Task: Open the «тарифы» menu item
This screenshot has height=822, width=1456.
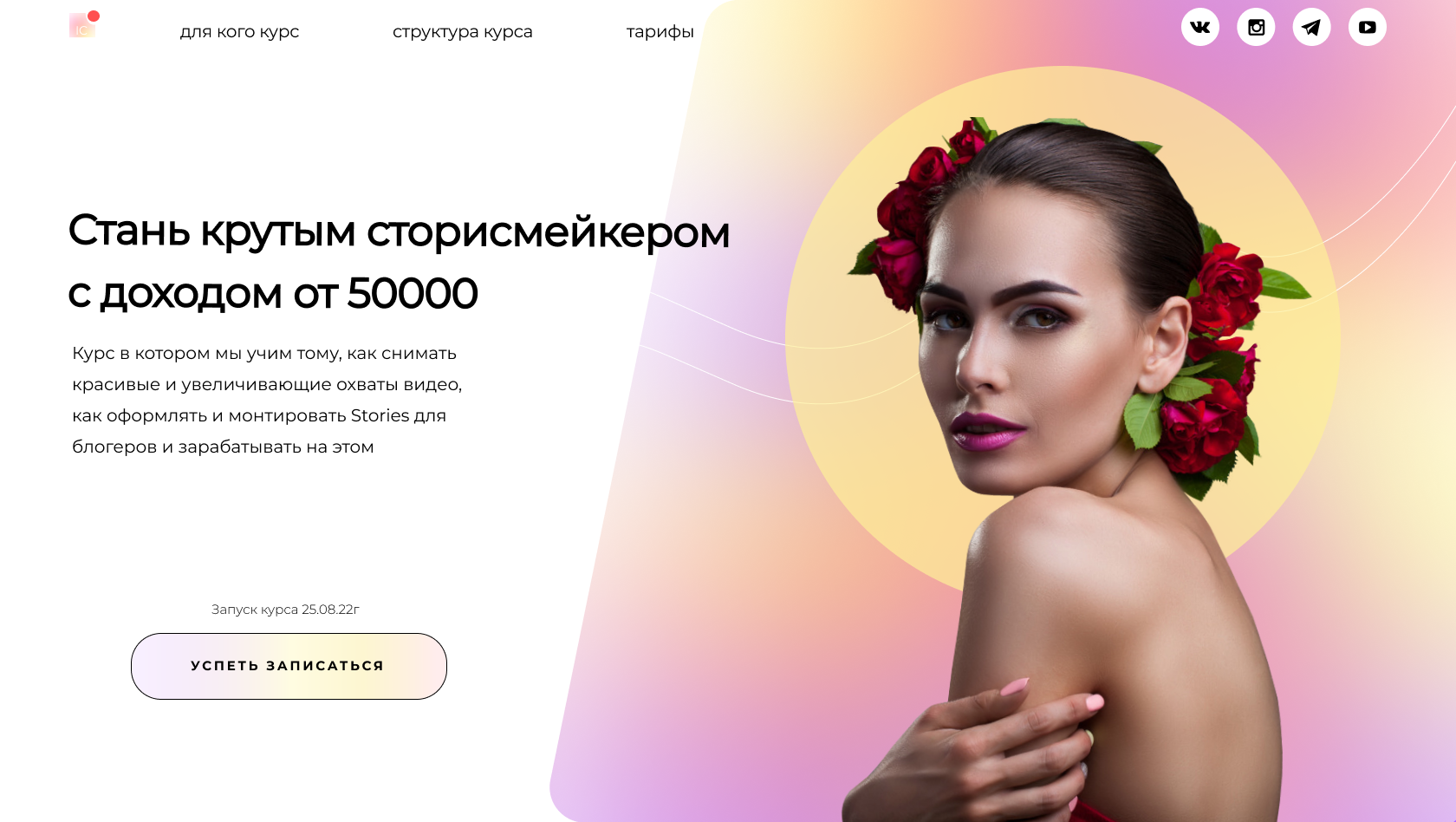Action: [660, 32]
